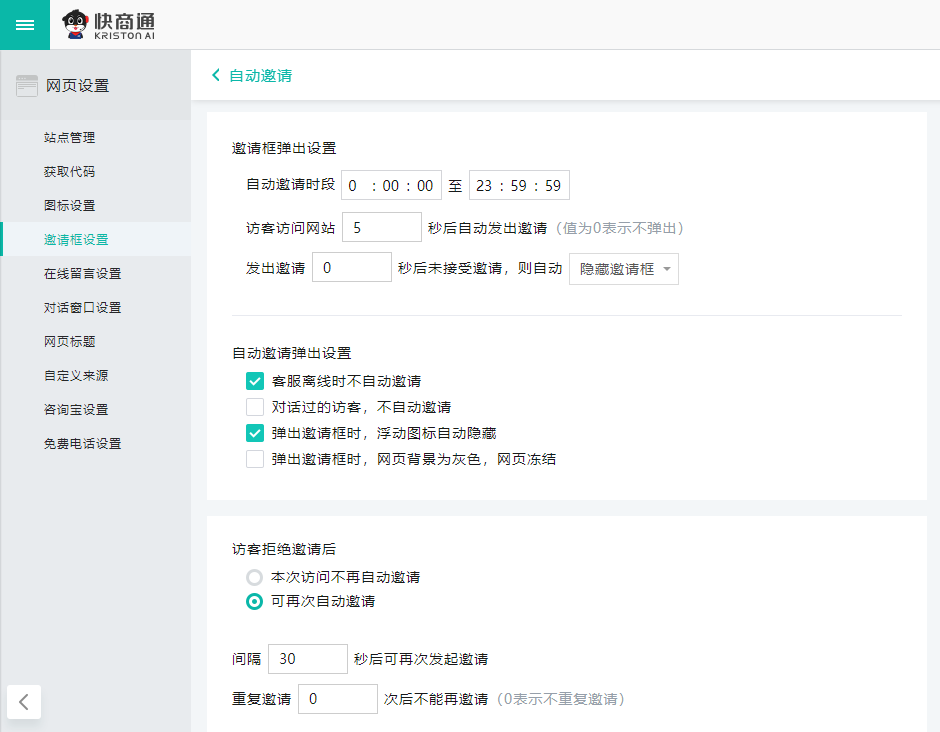Enable 网页背景为灰色，网页冻结 checkbox
Image resolution: width=940 pixels, height=732 pixels.
255,459
